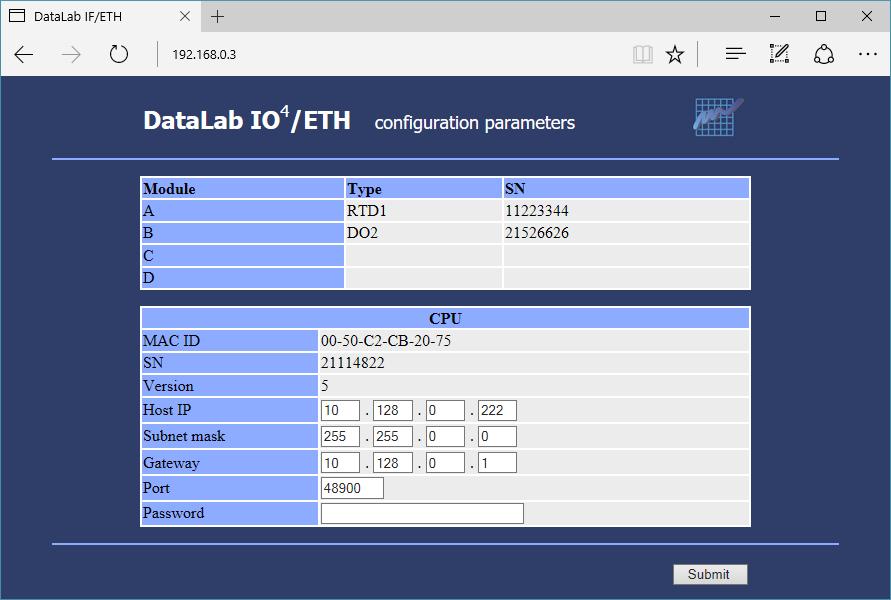Edit the fourth Subnet mask octet
891x600 pixels.
point(497,436)
